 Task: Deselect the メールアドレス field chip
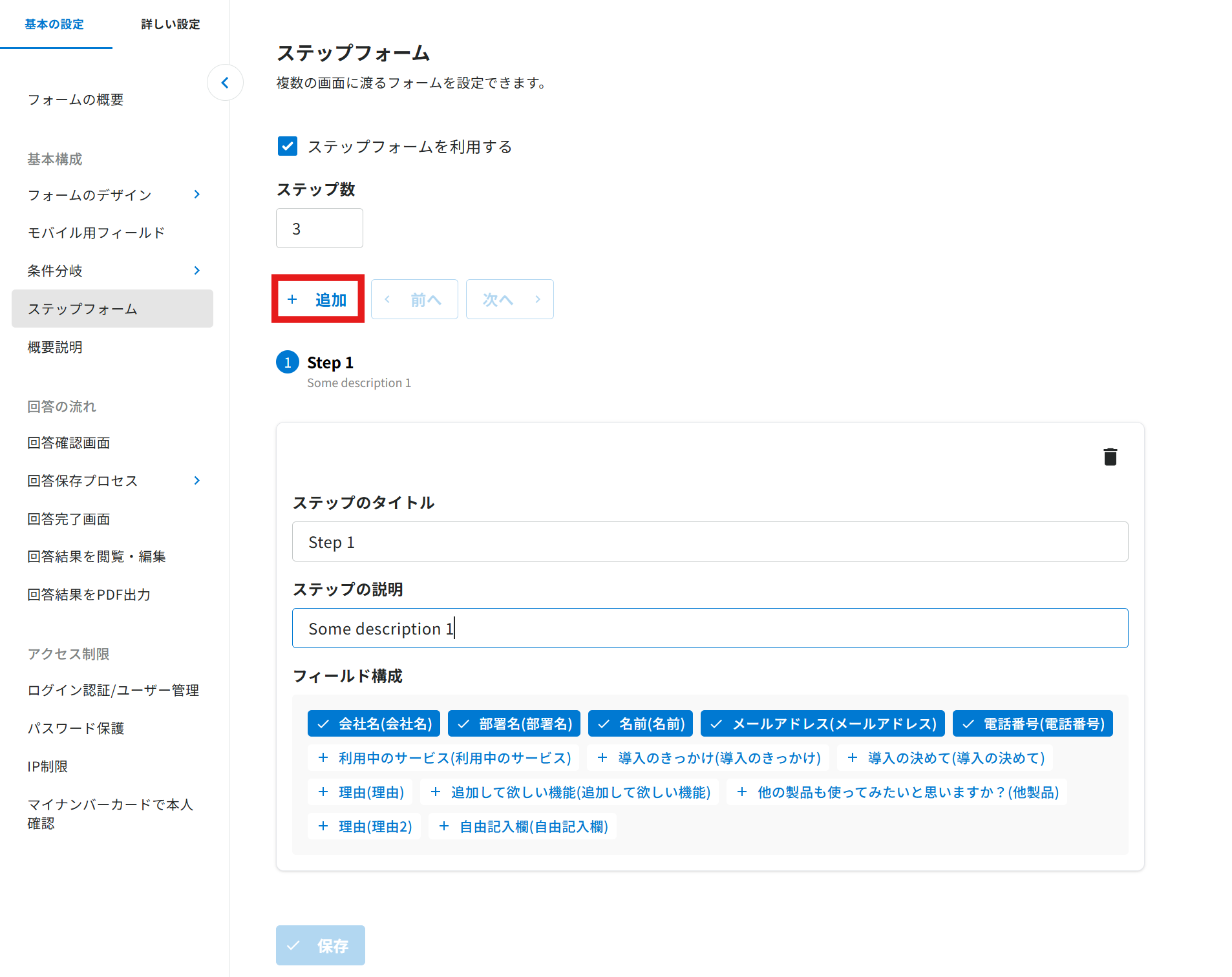(823, 724)
